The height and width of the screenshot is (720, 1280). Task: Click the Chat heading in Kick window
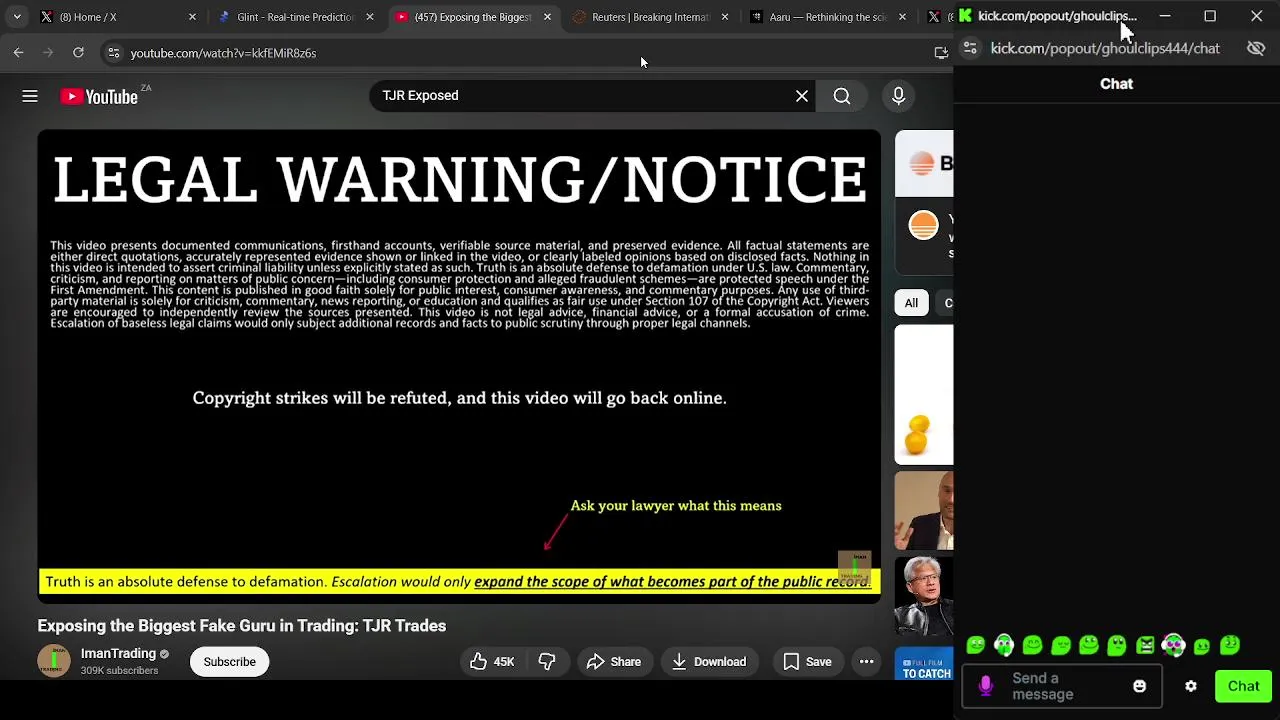pyautogui.click(x=1116, y=84)
